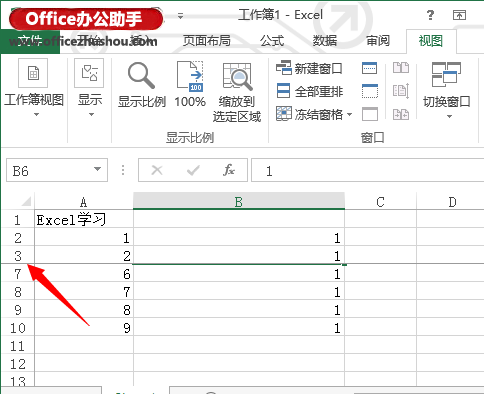Viewport: 484px width, 394px height.
Task: Open the Zoom (显示比例) dialog magnifier icon
Action: [x=142, y=75]
